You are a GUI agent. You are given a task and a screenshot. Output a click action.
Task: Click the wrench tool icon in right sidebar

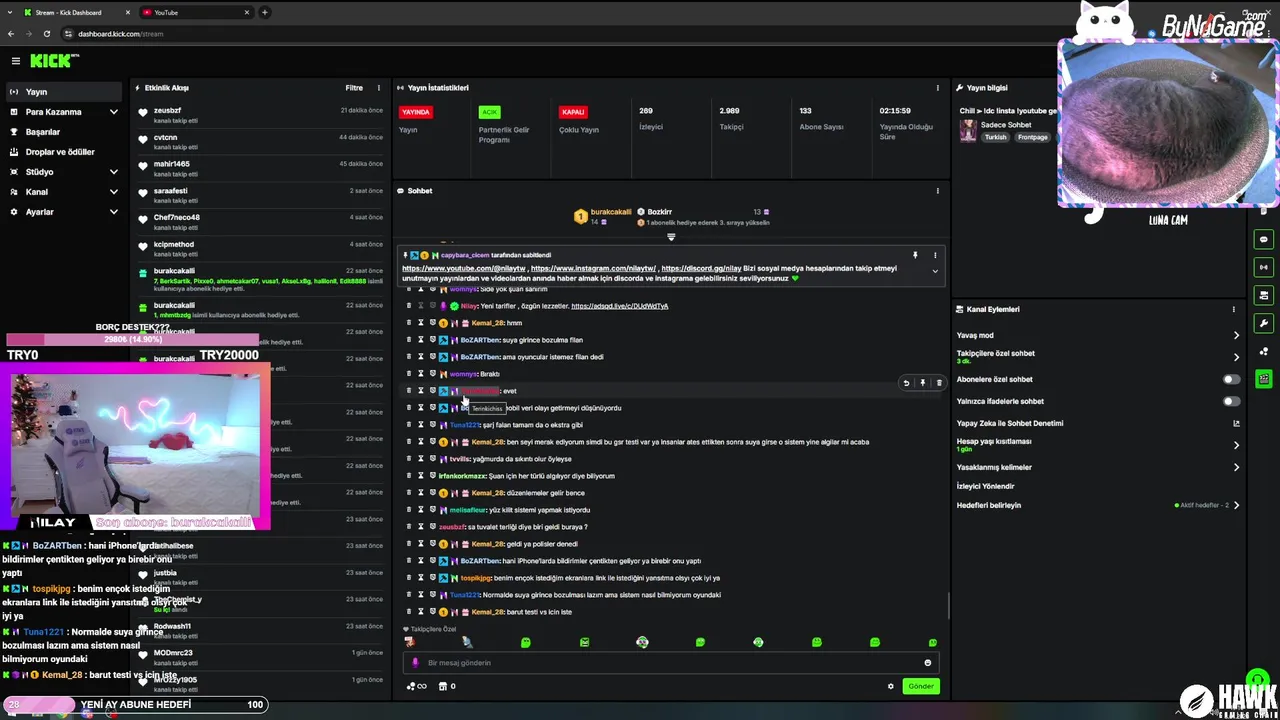[1264, 323]
